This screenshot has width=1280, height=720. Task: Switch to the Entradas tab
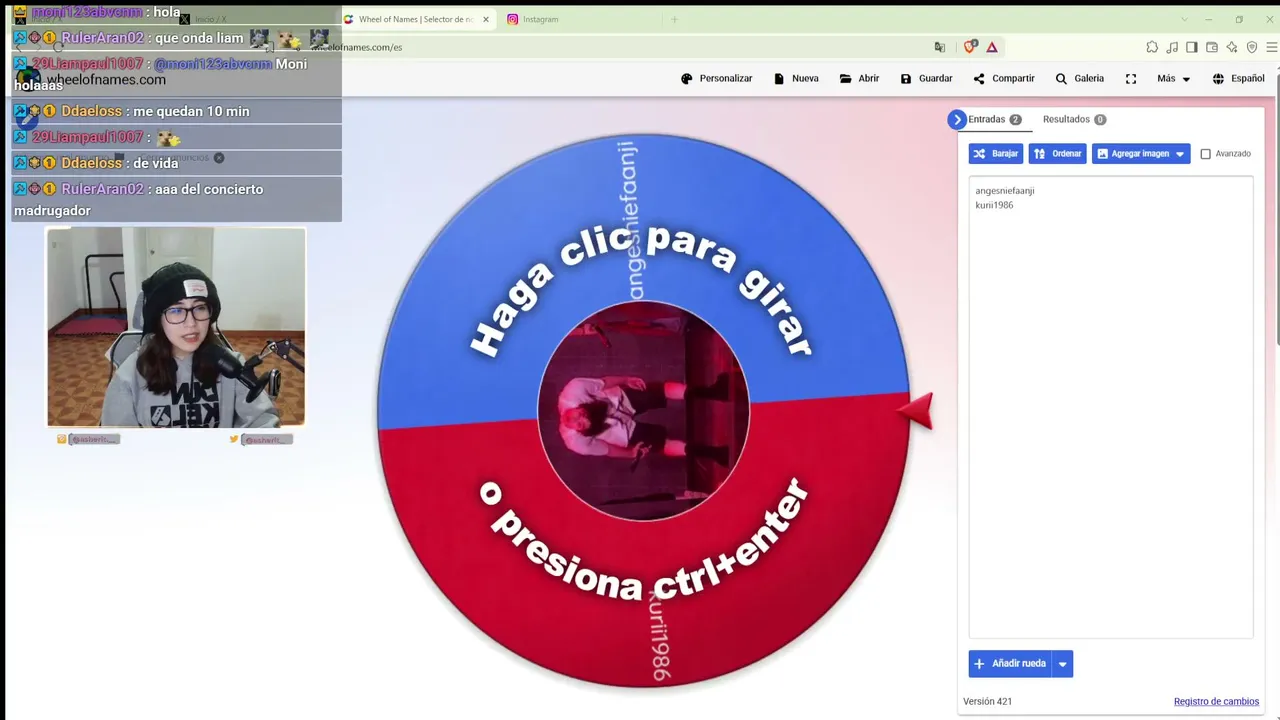click(x=994, y=120)
